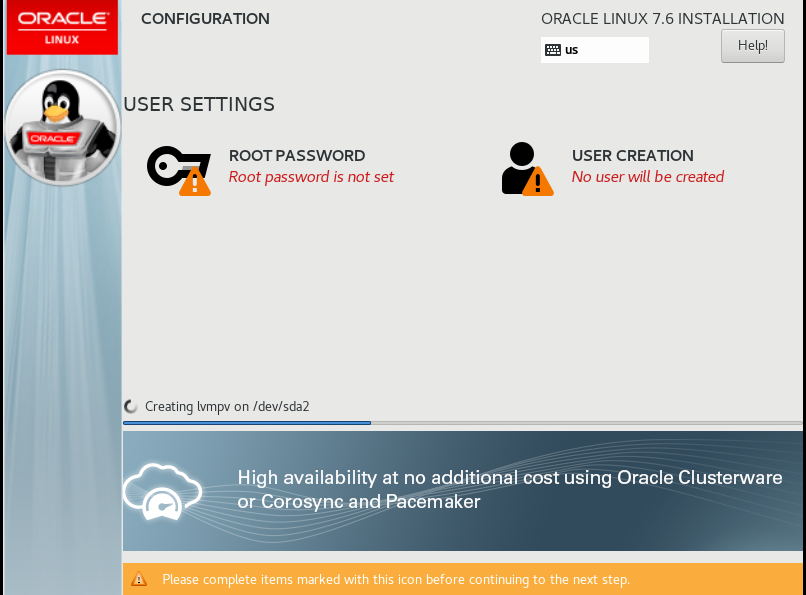Image resolution: width=806 pixels, height=595 pixels.
Task: Click the USER SETTINGS heading
Action: click(x=199, y=104)
